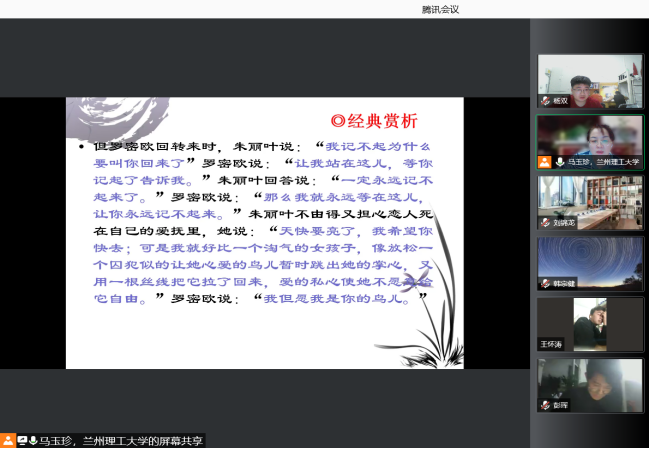
Task: Click the green microphone icon in bottom status bar
Action: 33,441
